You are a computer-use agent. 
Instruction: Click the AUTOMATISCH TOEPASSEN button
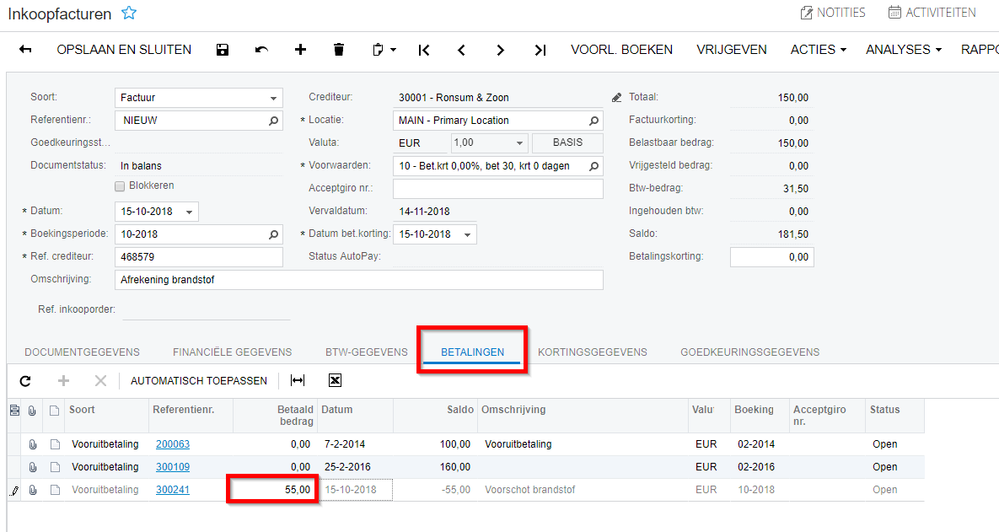199,381
